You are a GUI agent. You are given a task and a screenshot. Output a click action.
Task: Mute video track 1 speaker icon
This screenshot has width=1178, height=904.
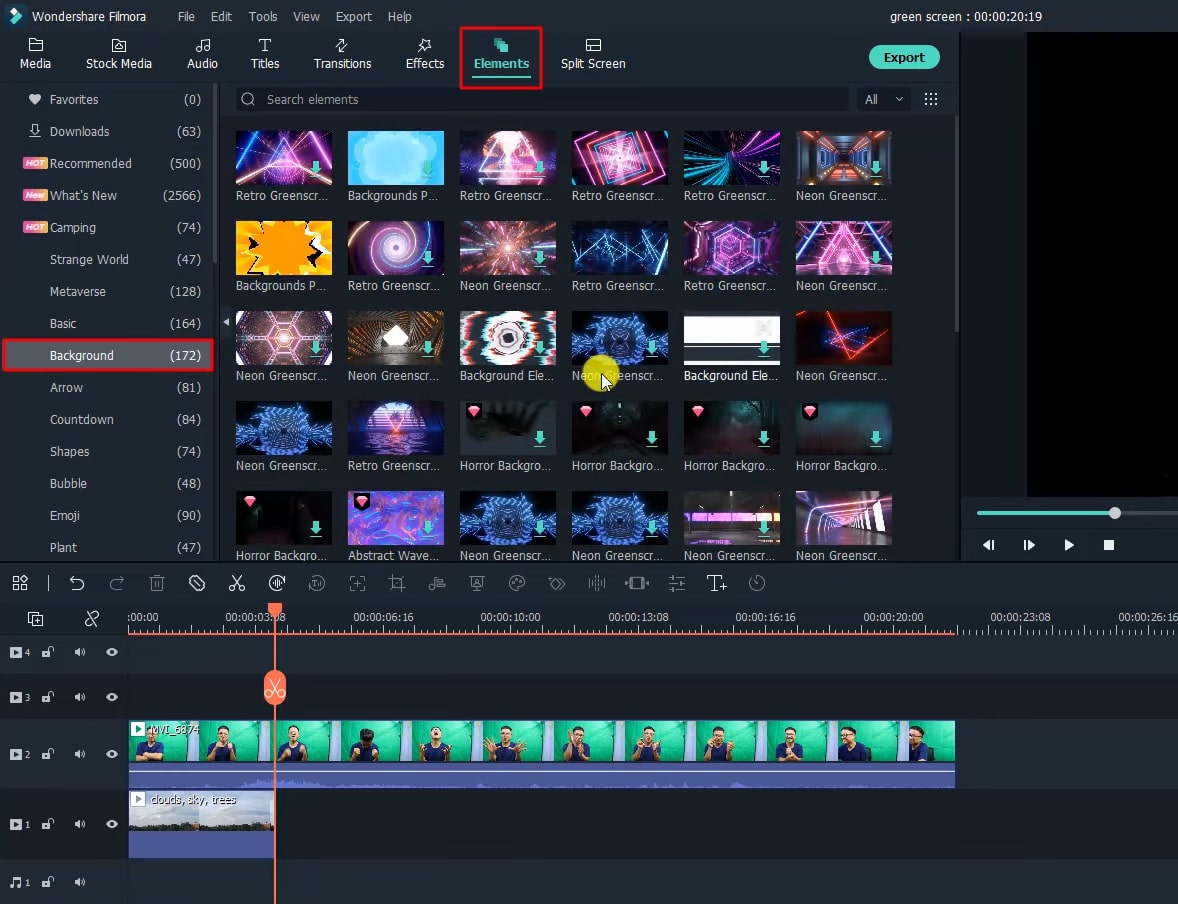click(x=80, y=824)
